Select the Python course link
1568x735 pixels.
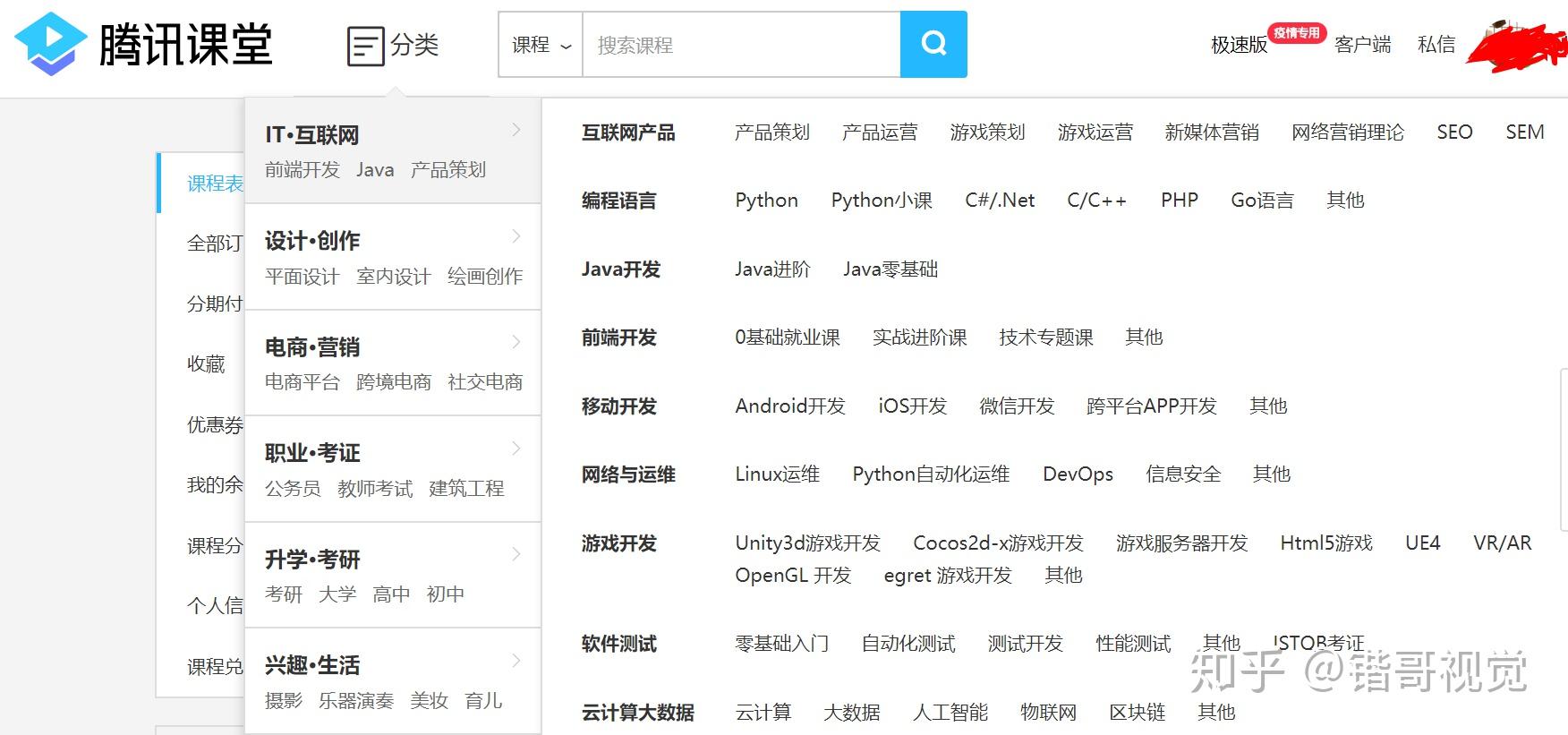tap(767, 201)
